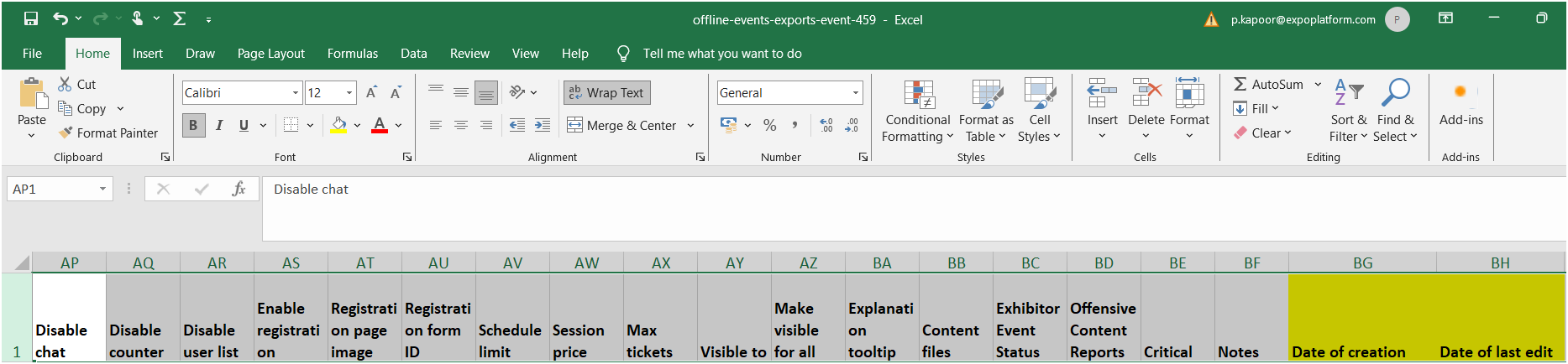Open Cell Styles gallery
1568x364 pixels.
click(1040, 111)
